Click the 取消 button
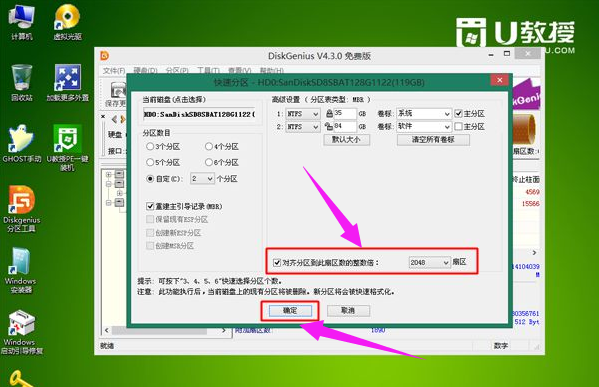 coord(348,311)
